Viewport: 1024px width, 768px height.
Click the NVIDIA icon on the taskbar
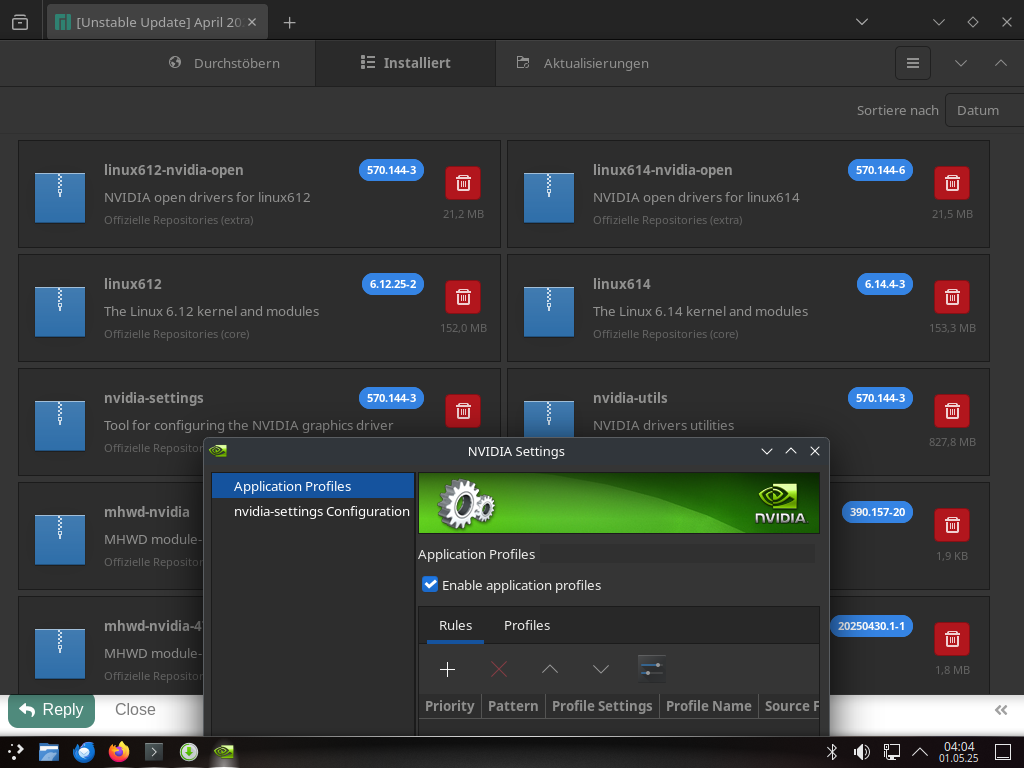[224, 752]
